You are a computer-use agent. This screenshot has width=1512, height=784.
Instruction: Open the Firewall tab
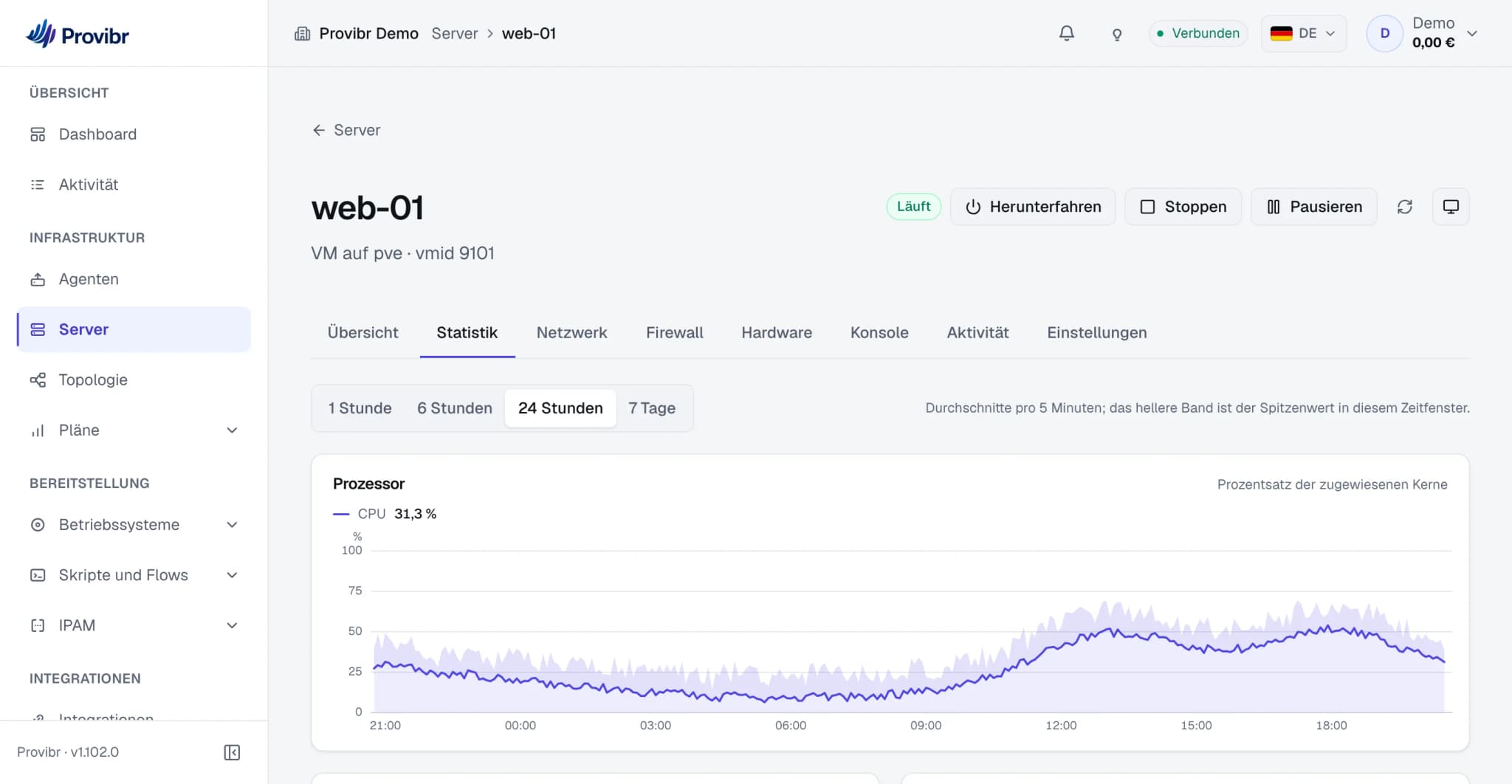click(x=674, y=333)
